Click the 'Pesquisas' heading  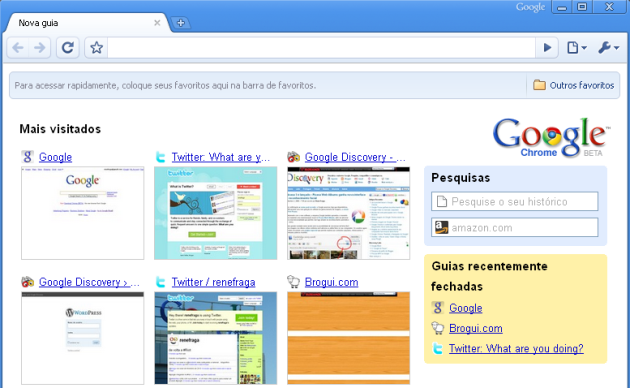(460, 178)
